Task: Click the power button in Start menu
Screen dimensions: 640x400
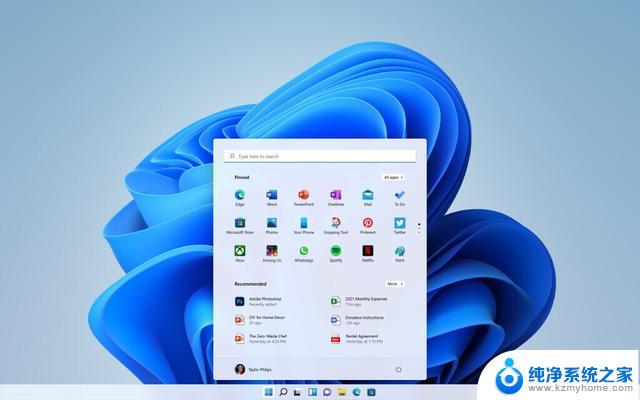Action: (x=398, y=369)
